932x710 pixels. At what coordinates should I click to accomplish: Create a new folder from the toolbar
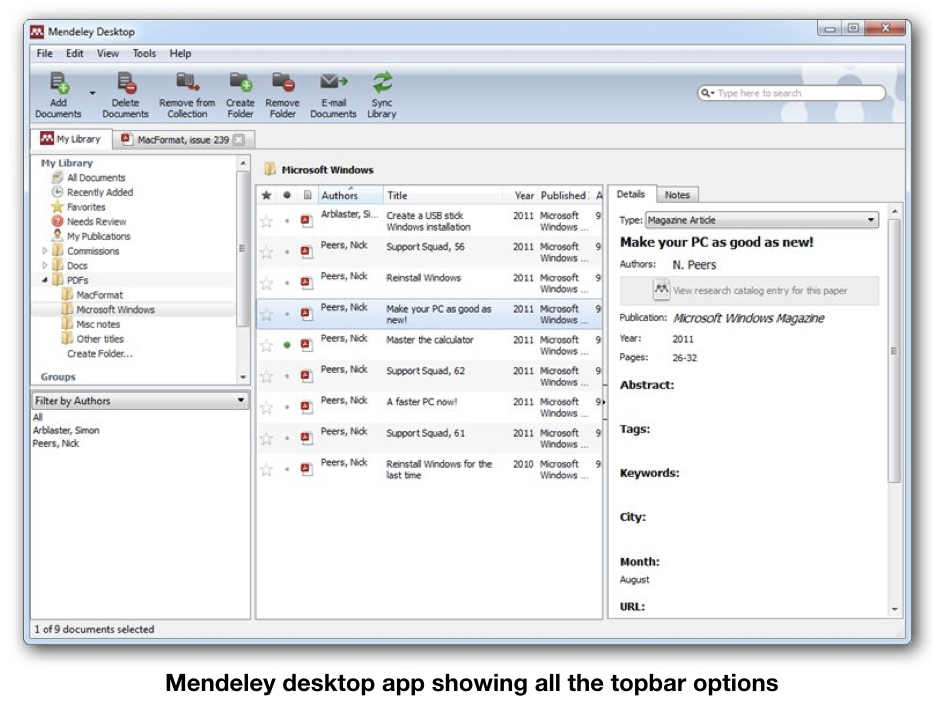(240, 95)
